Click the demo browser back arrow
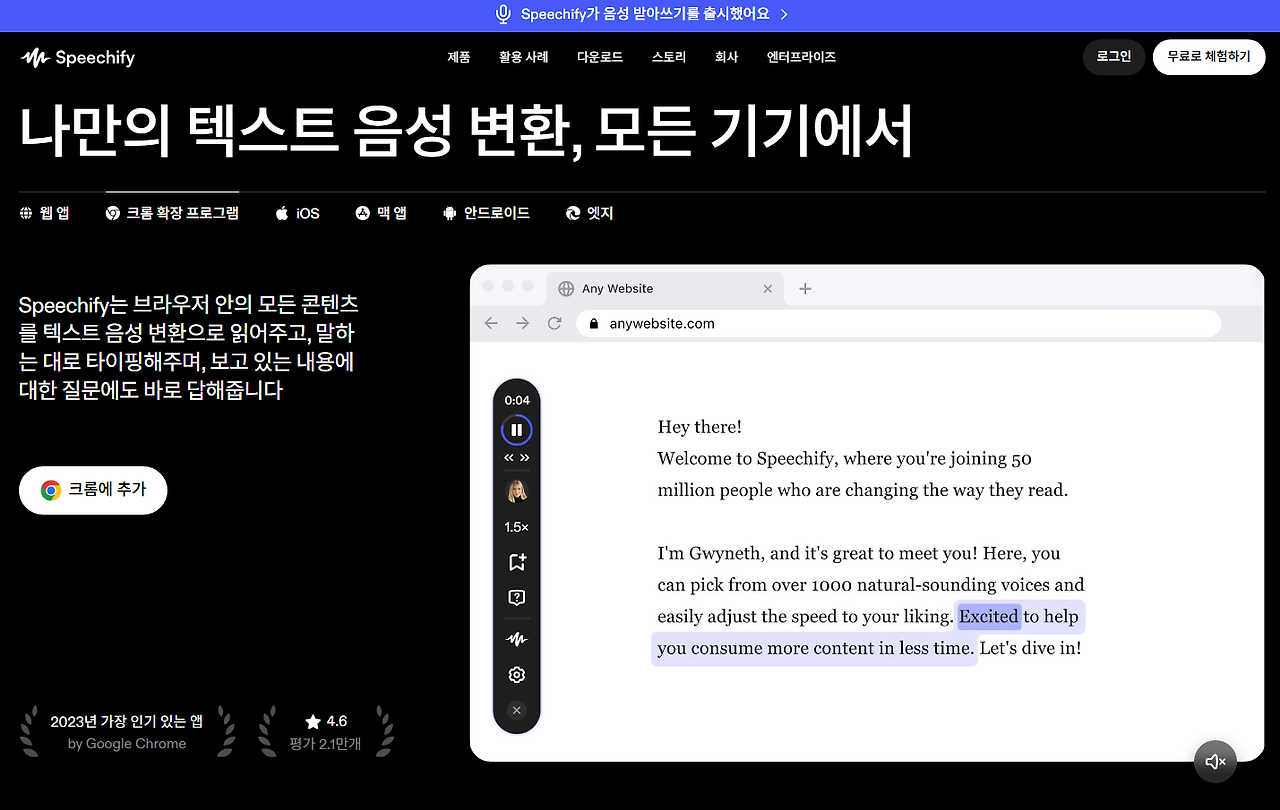 (x=491, y=323)
